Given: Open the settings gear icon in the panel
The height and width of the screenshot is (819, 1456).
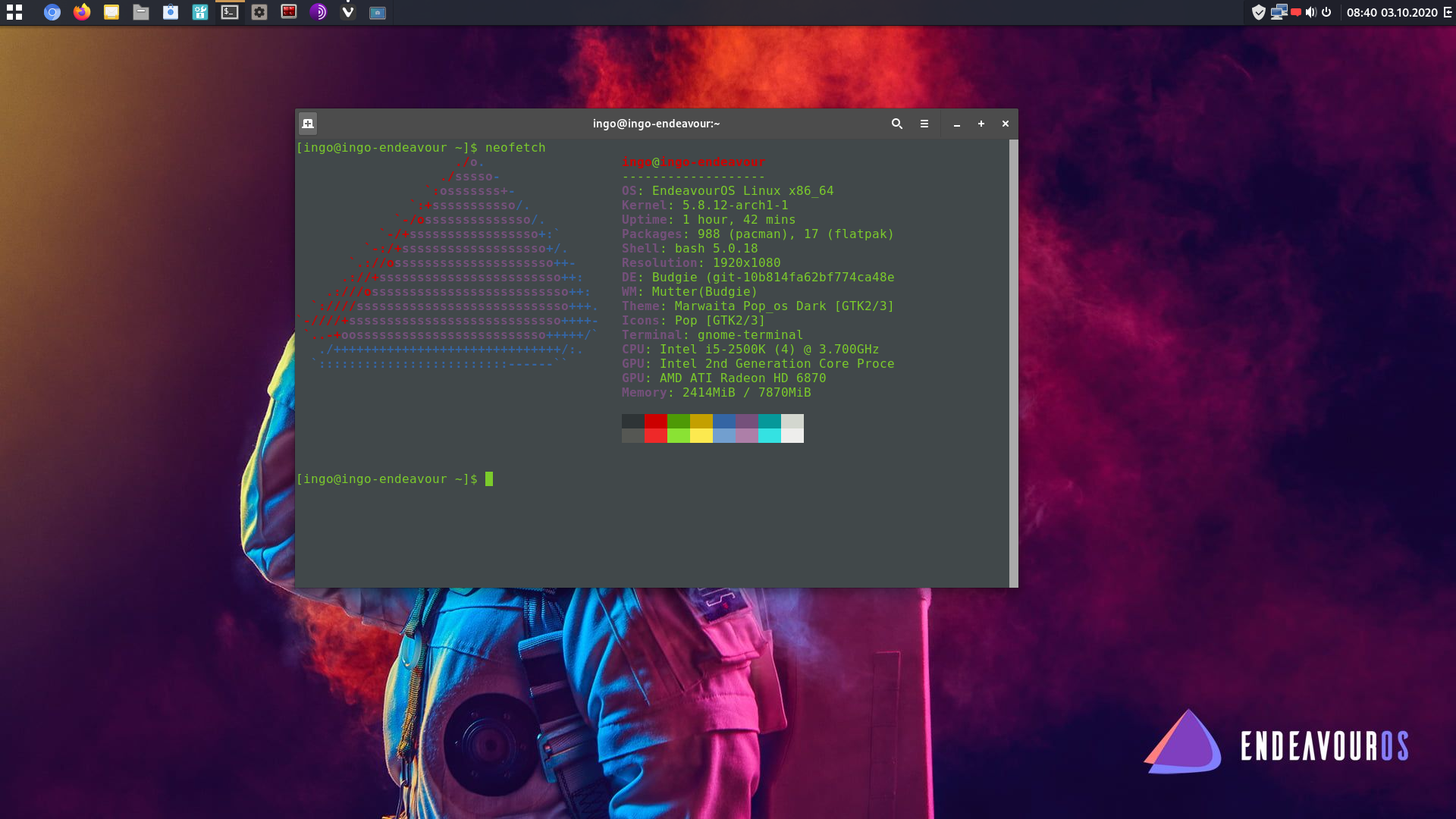Looking at the screenshot, I should coord(259,12).
